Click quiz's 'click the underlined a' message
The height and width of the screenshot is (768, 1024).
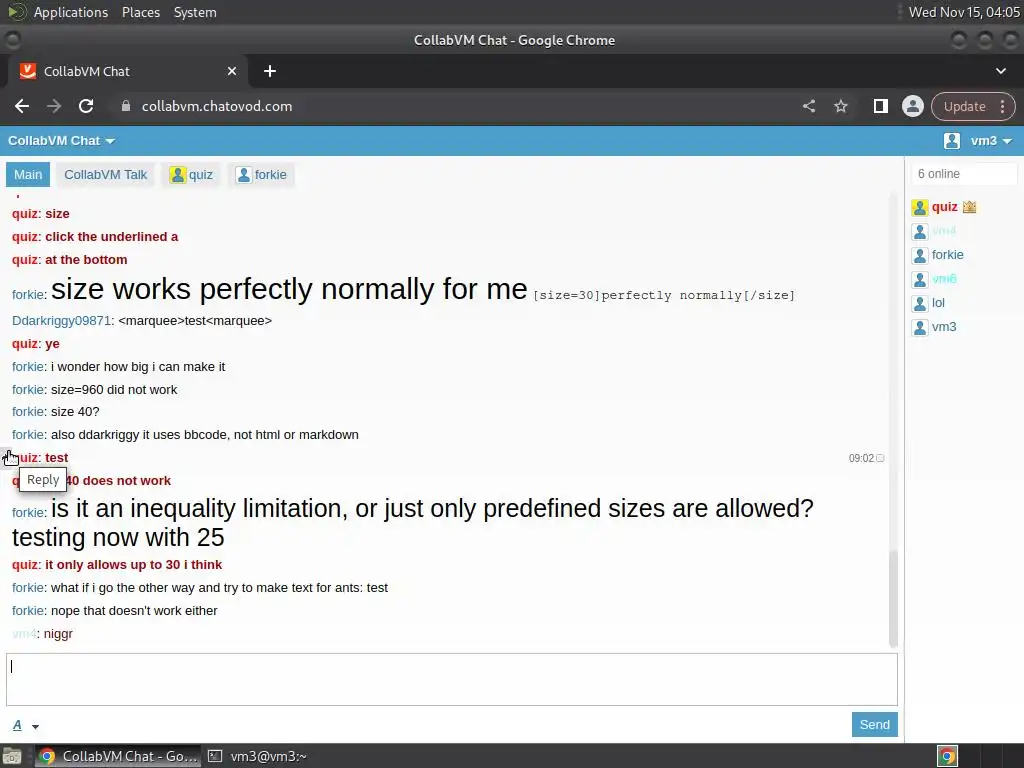point(112,236)
